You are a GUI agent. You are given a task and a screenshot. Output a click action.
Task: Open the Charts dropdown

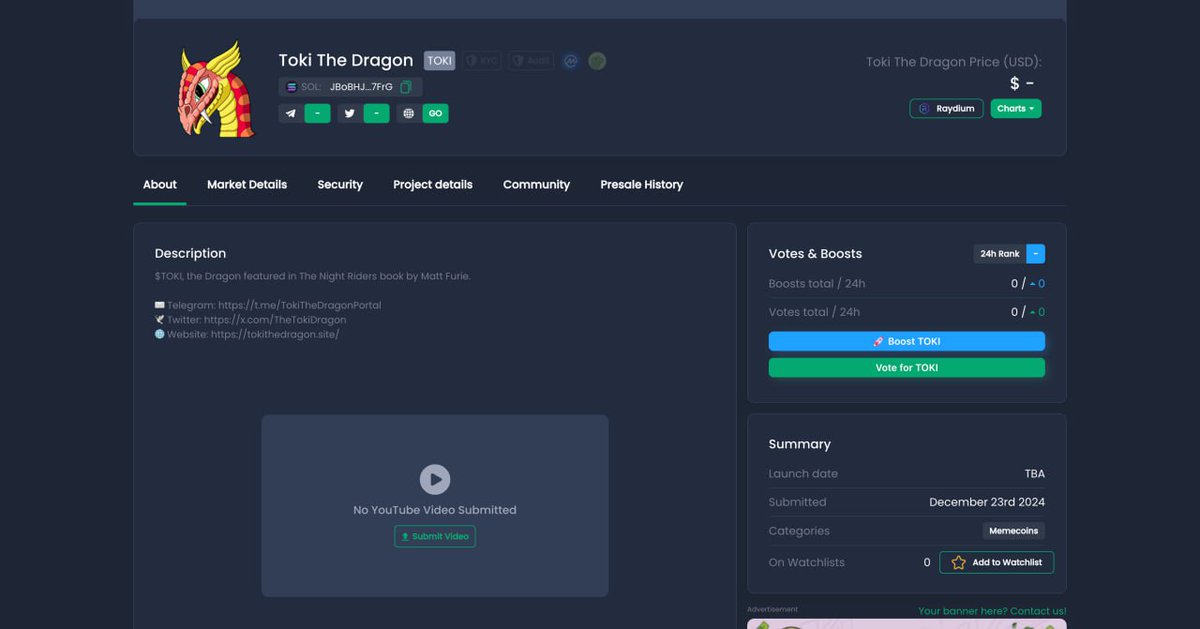(x=1016, y=108)
